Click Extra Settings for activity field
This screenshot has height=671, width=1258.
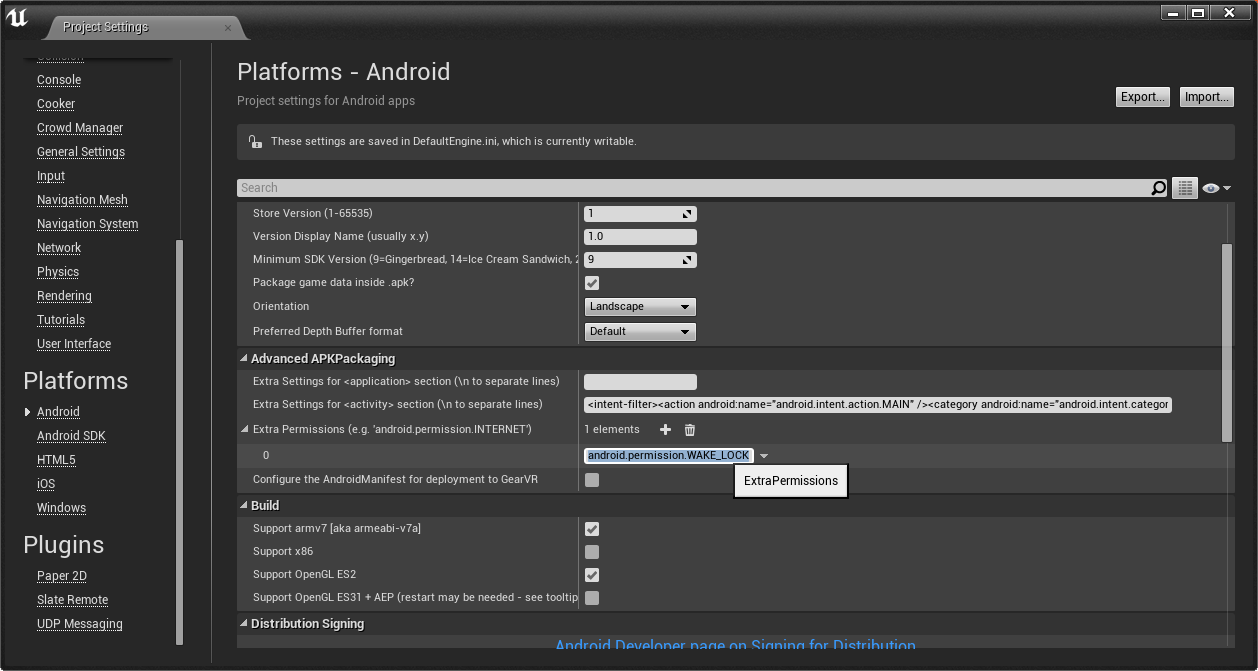pyautogui.click(x=877, y=405)
